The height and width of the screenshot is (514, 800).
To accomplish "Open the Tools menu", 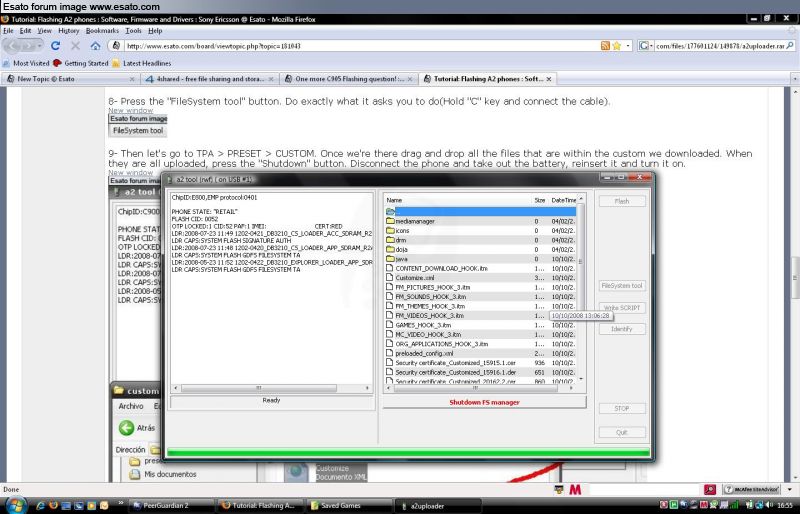I will tap(133, 31).
